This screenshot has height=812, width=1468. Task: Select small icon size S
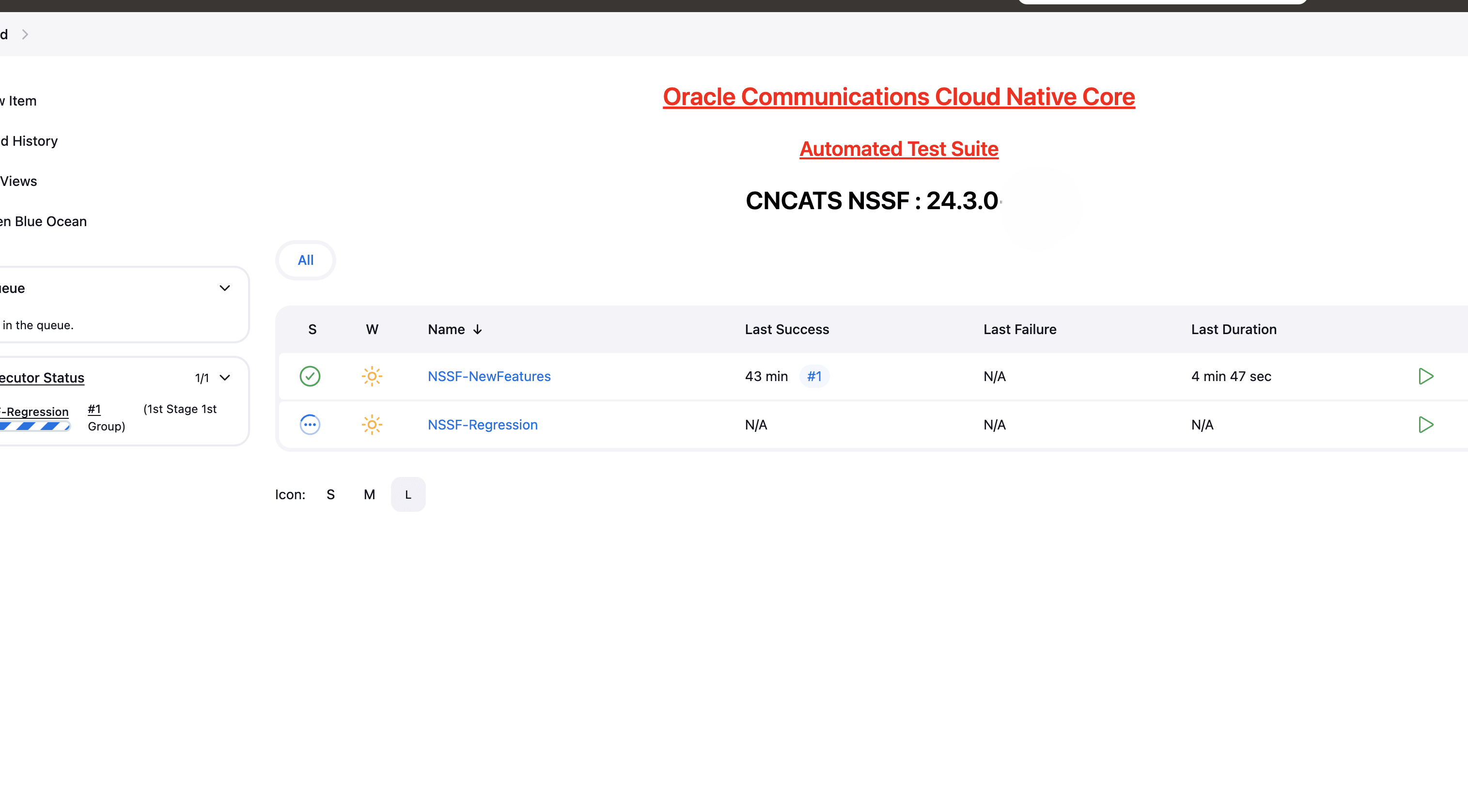pos(330,494)
